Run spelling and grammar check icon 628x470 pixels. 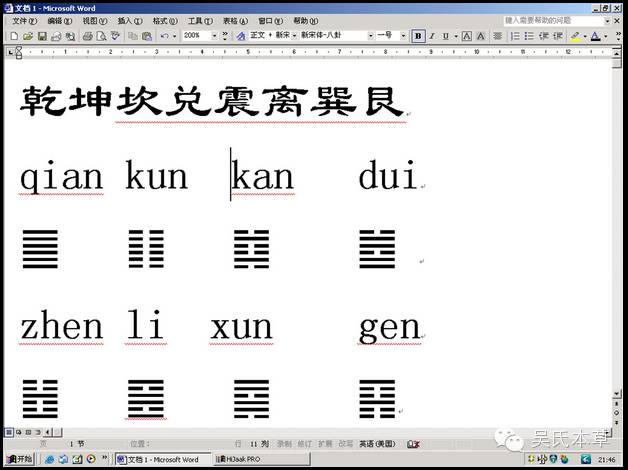[x=115, y=36]
